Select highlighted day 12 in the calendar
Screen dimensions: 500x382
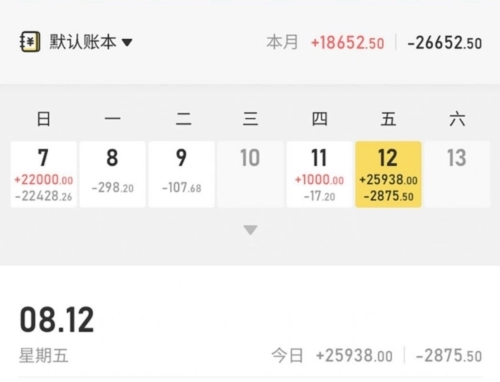coord(388,174)
